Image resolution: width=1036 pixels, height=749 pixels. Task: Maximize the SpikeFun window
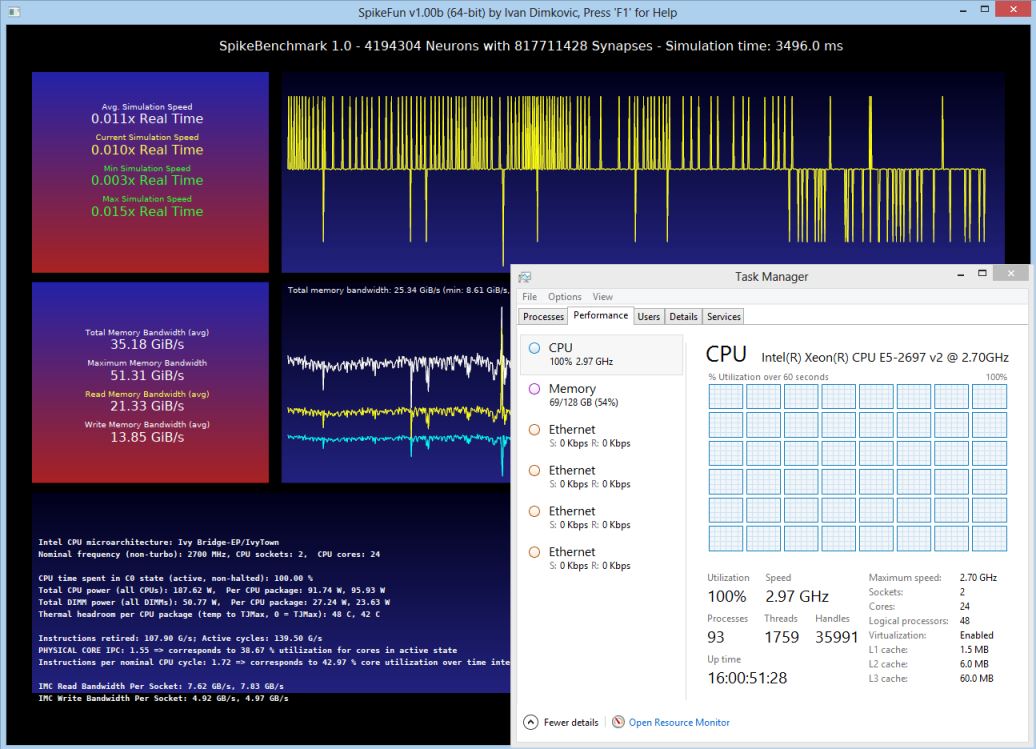pyautogui.click(x=984, y=9)
